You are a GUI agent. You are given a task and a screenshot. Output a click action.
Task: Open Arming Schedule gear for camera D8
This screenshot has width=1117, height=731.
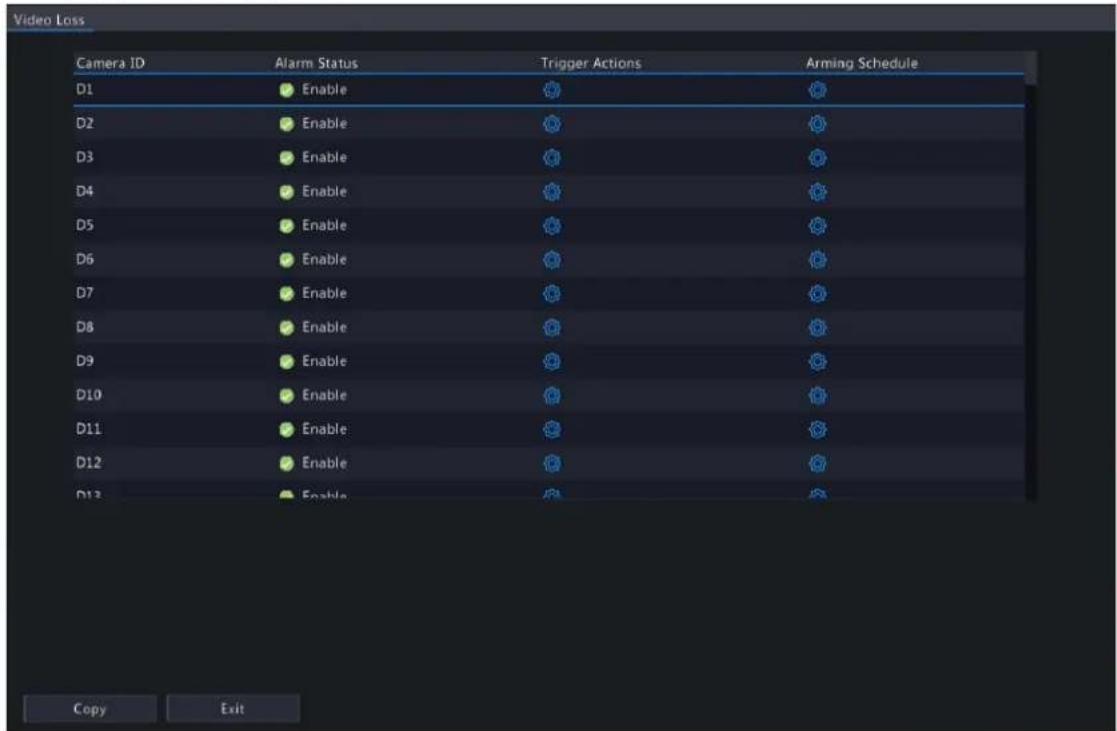click(818, 328)
